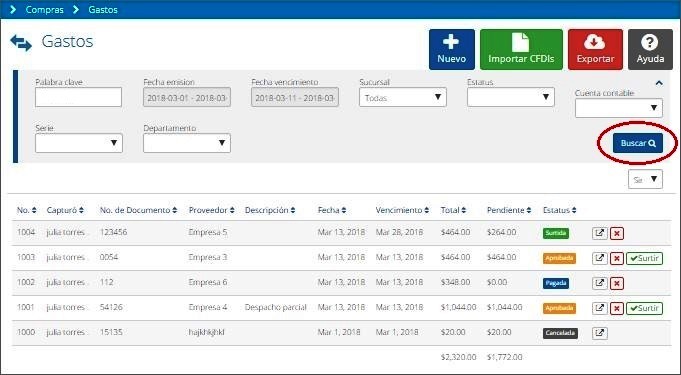Cancel expense 1002 with red X

click(617, 283)
